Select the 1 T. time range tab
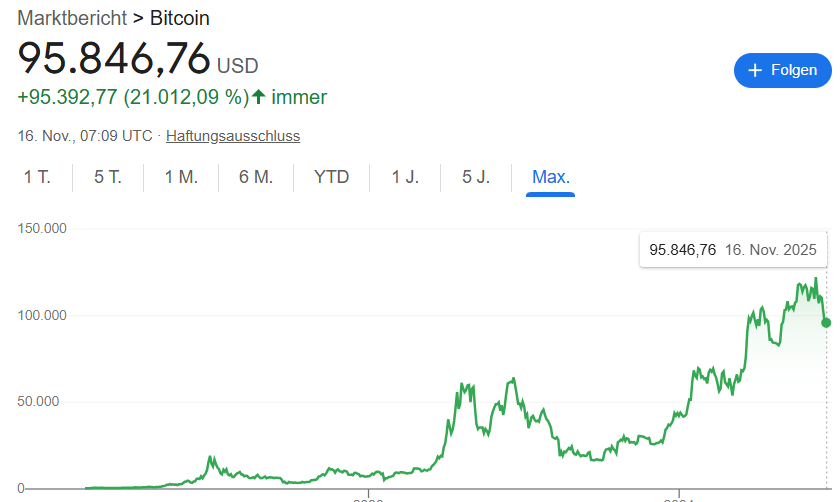 [37, 177]
